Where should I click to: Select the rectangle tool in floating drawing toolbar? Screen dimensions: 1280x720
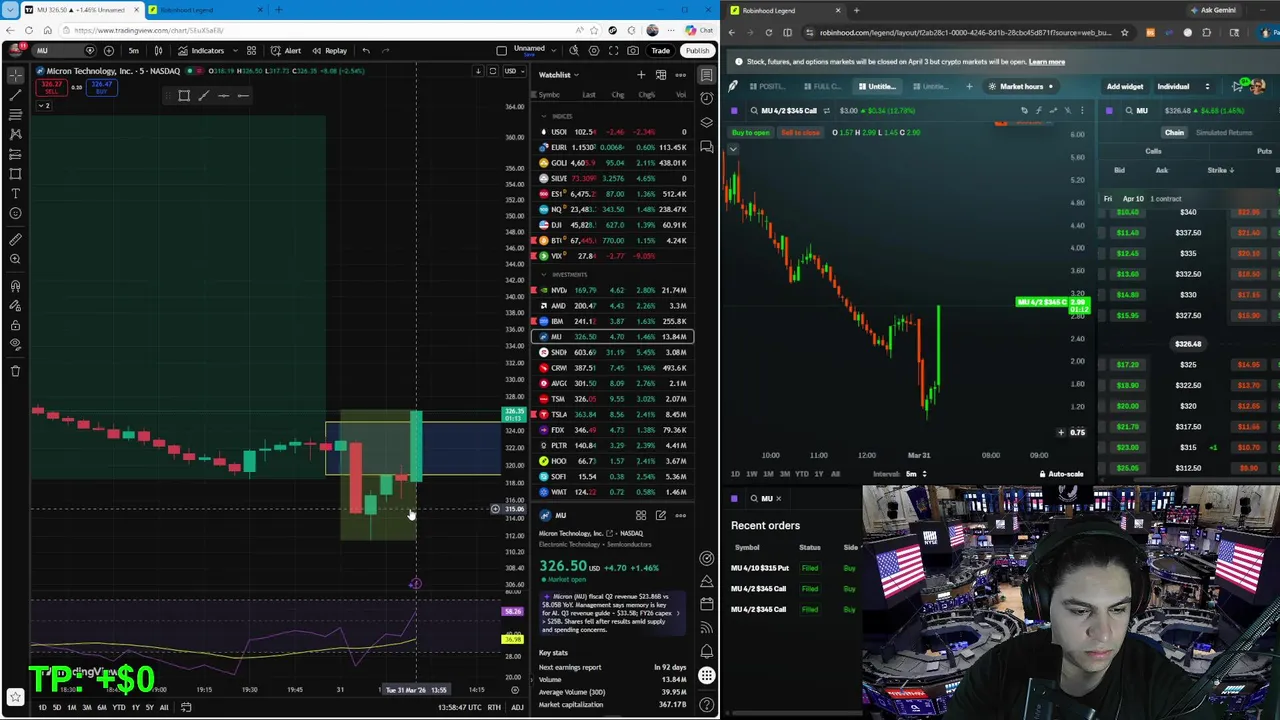click(184, 96)
